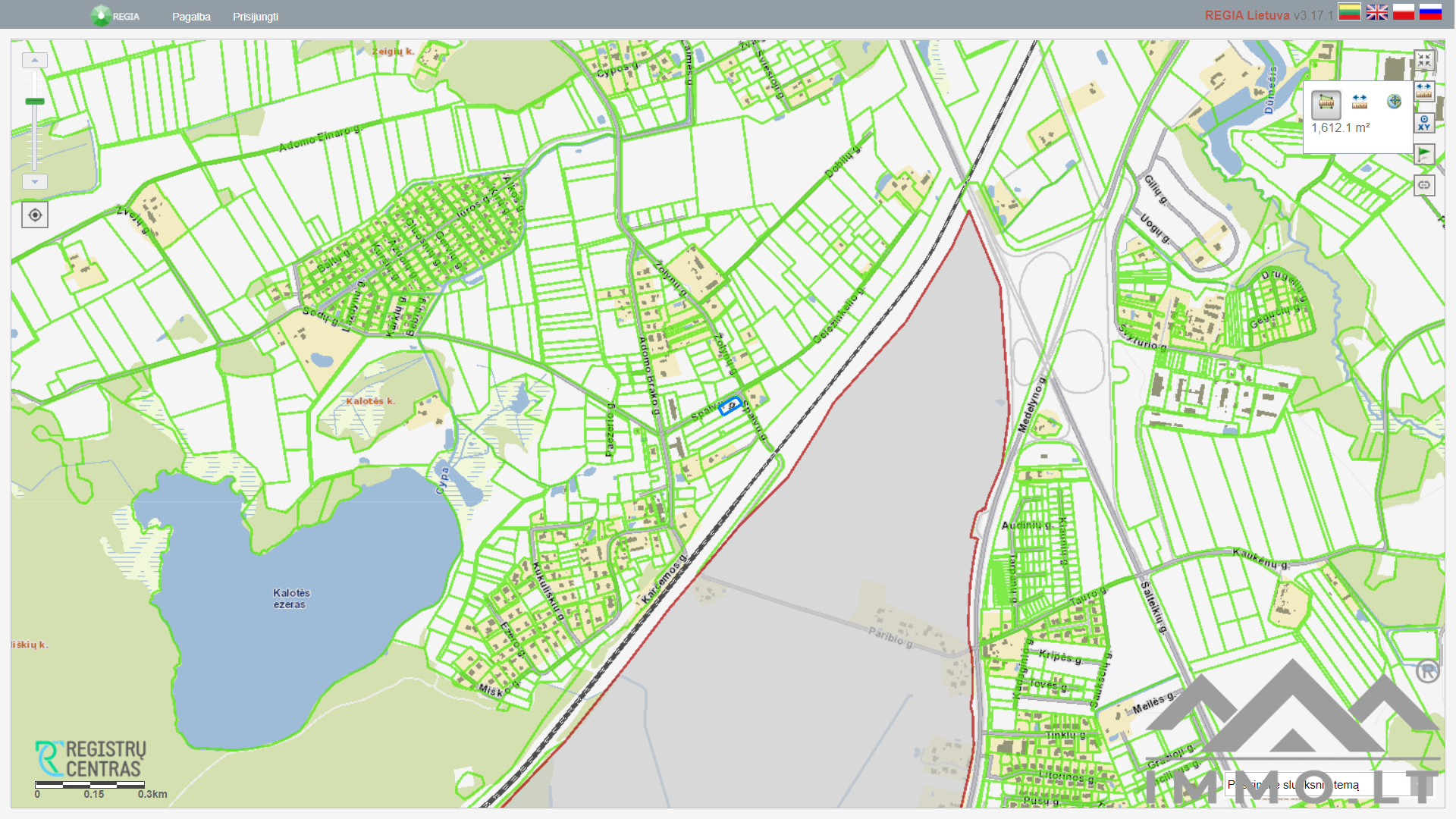1456x819 pixels.
Task: Click the green zoom slider handle
Action: 35,101
